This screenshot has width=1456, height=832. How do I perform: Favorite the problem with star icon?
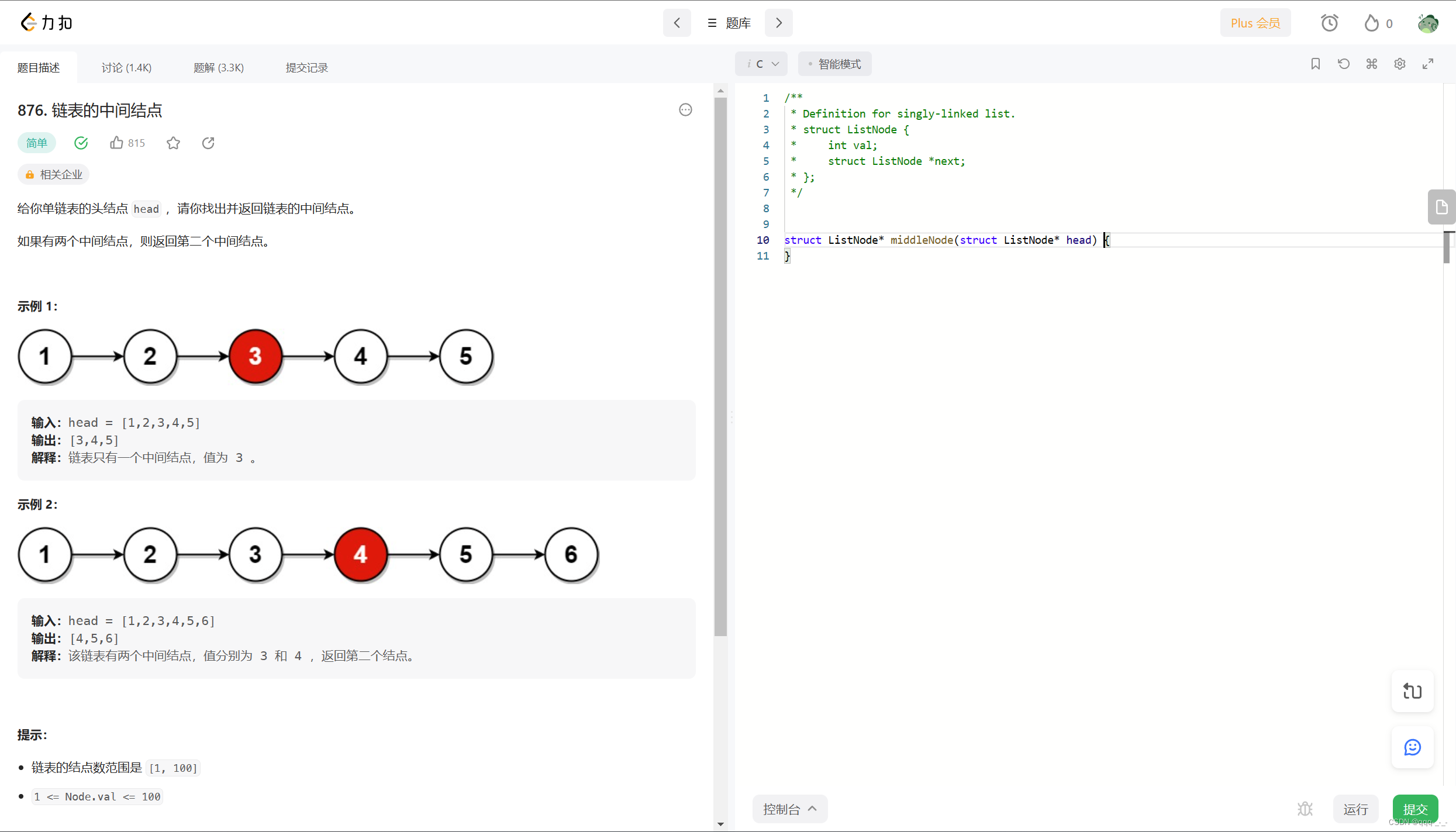(173, 143)
